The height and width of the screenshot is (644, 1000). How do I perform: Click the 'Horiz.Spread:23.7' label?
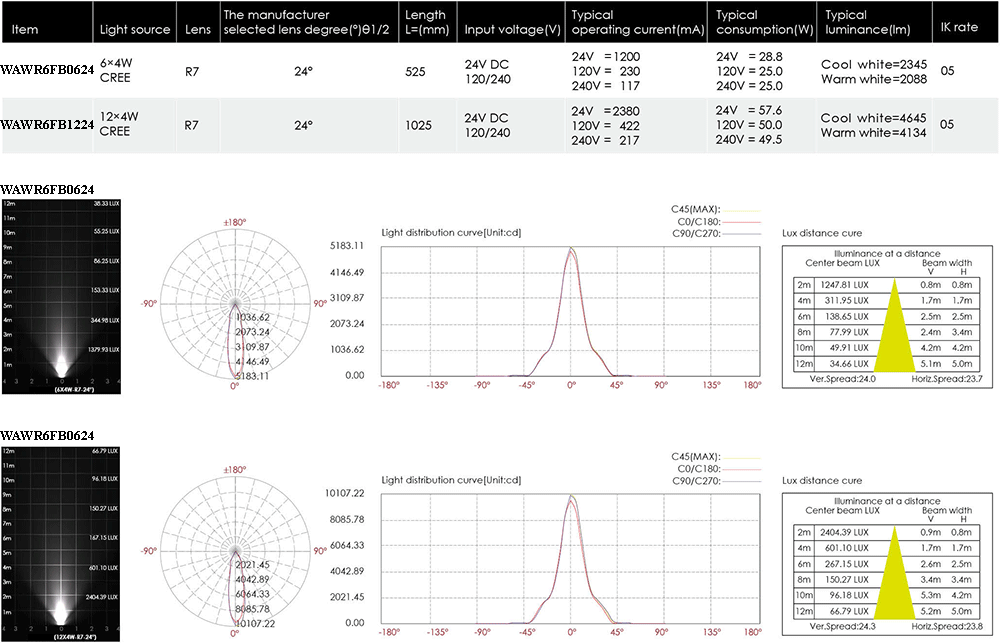(x=947, y=379)
